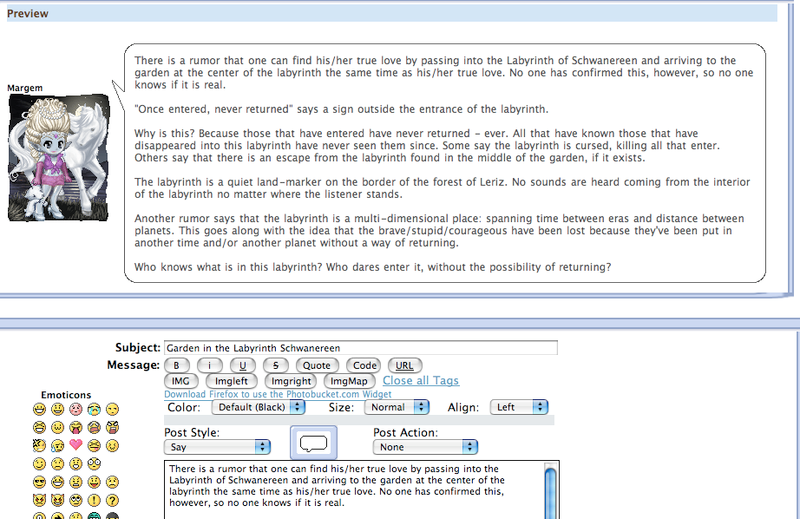
Task: Apply bold with the B button
Action: click(x=177, y=365)
